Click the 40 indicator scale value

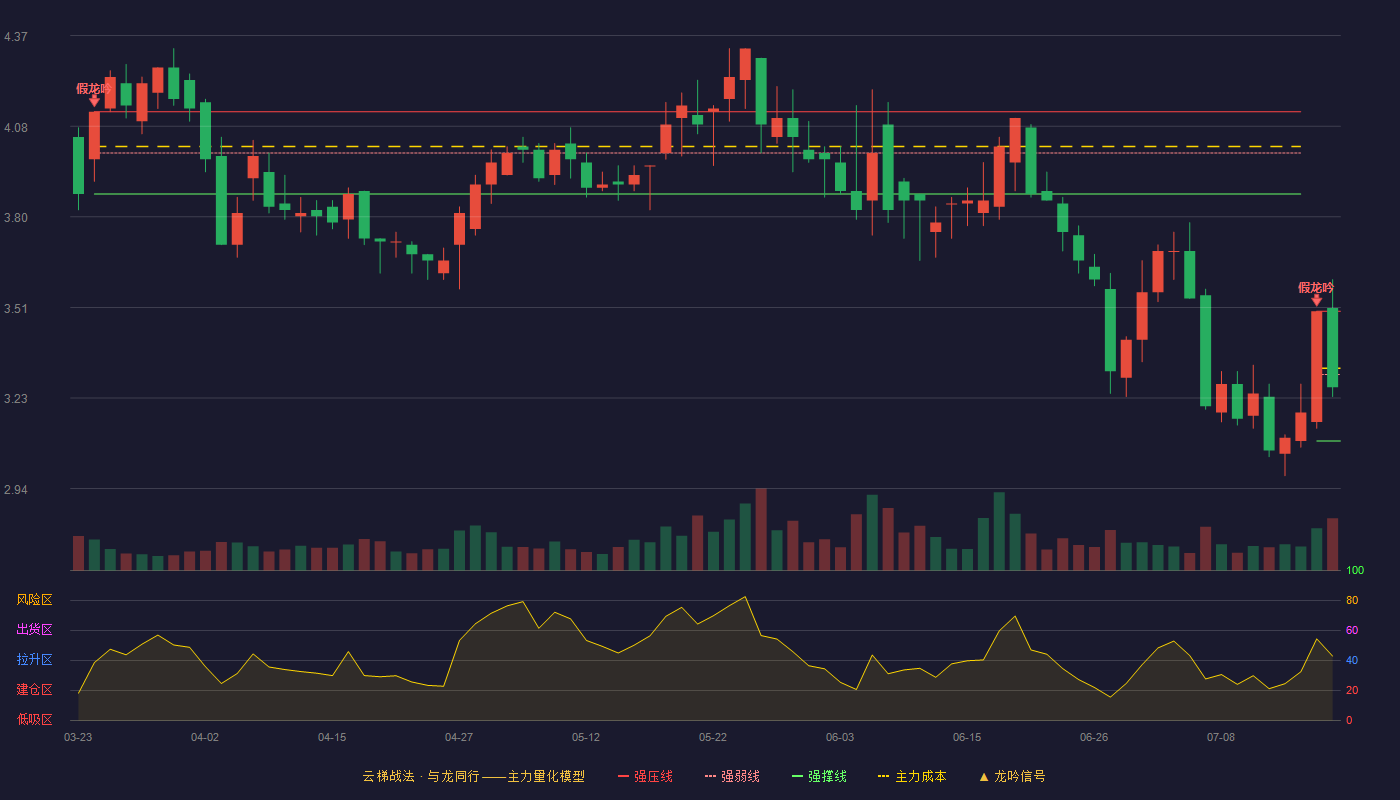click(x=1352, y=660)
